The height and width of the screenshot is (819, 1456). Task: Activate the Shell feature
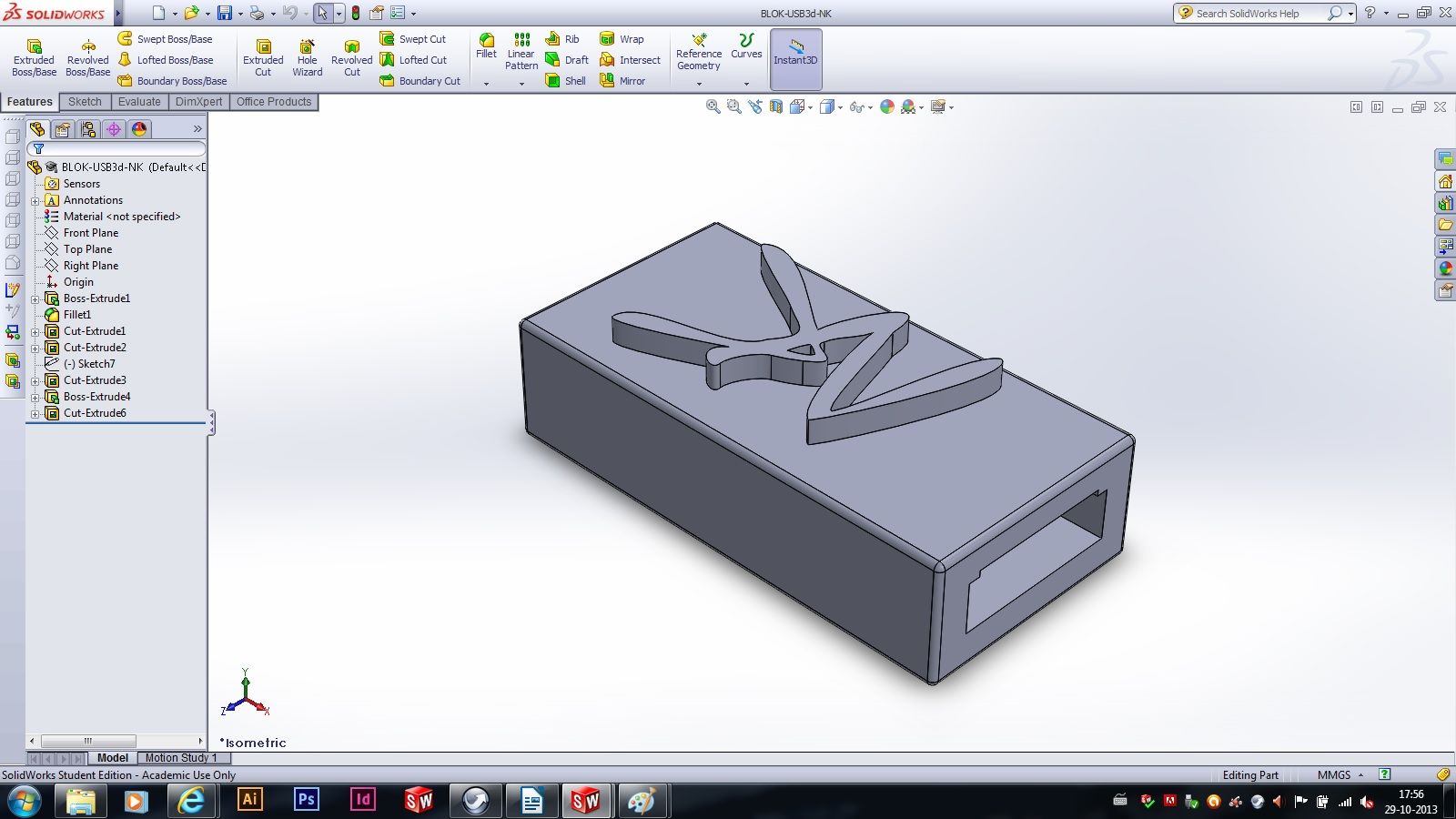(x=564, y=80)
